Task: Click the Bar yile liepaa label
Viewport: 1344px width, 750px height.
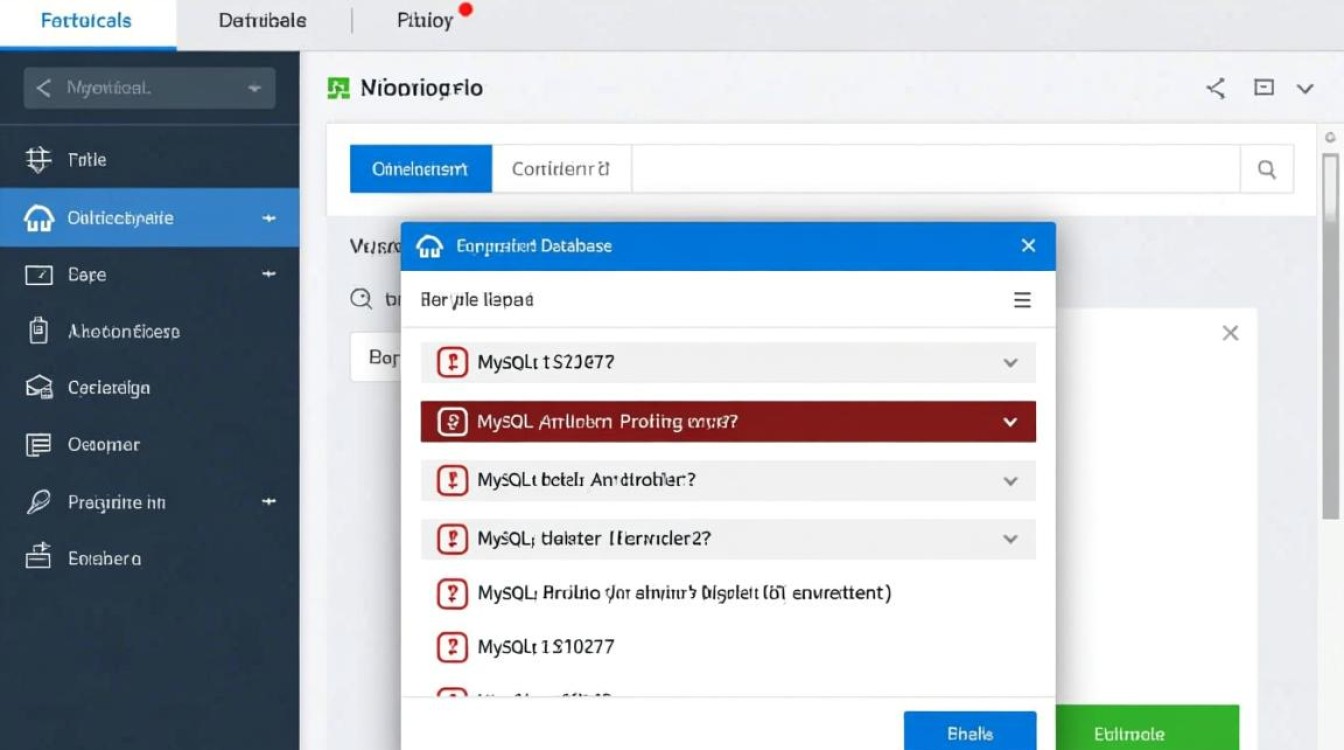Action: [x=477, y=299]
